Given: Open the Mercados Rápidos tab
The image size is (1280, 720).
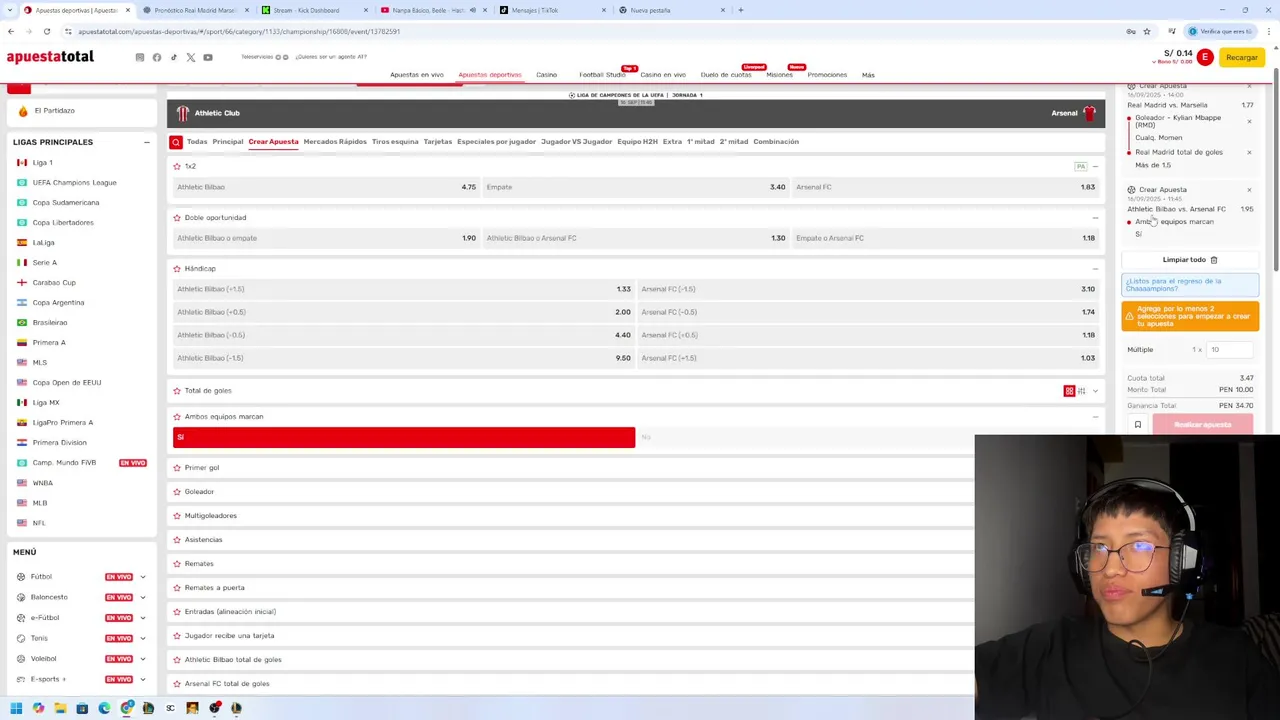Looking at the screenshot, I should tap(335, 142).
